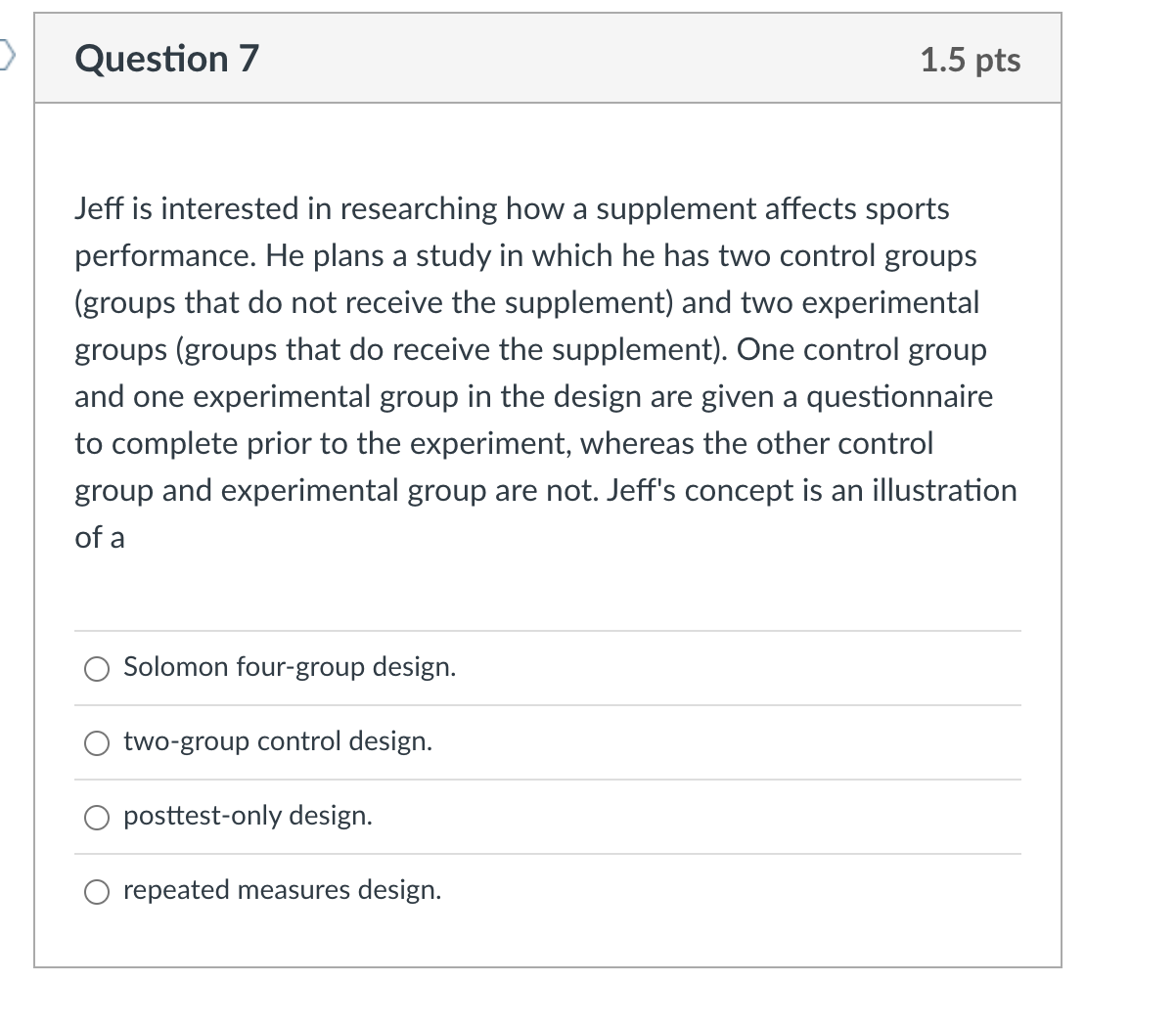Mark the posttest-only design radio circle
Screen dimensions: 1176x1027
pos(97,818)
